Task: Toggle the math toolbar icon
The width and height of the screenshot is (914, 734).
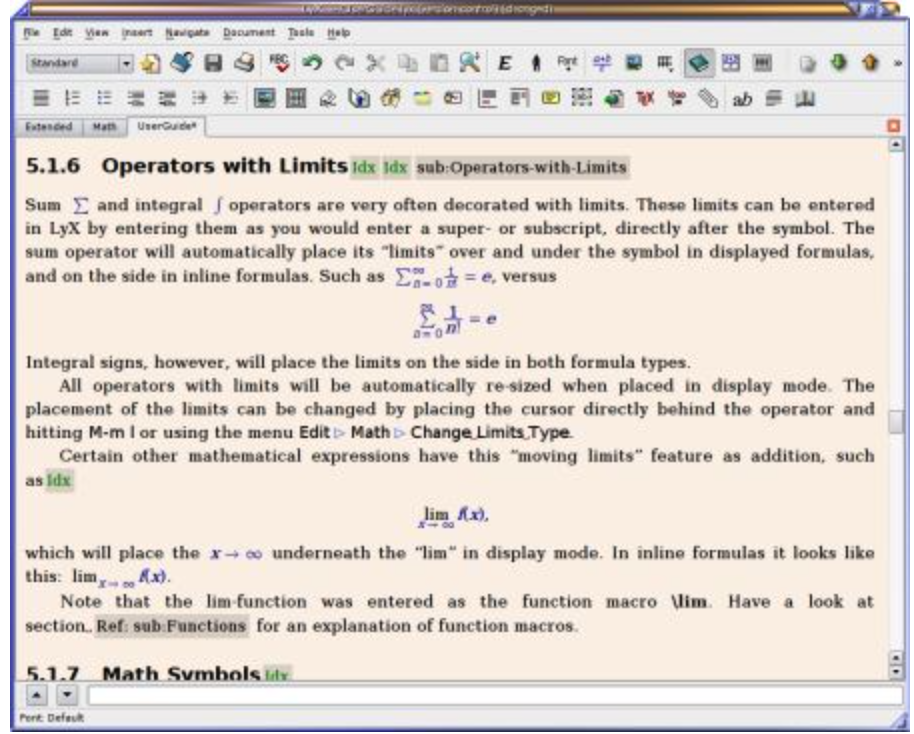Action: click(x=730, y=63)
